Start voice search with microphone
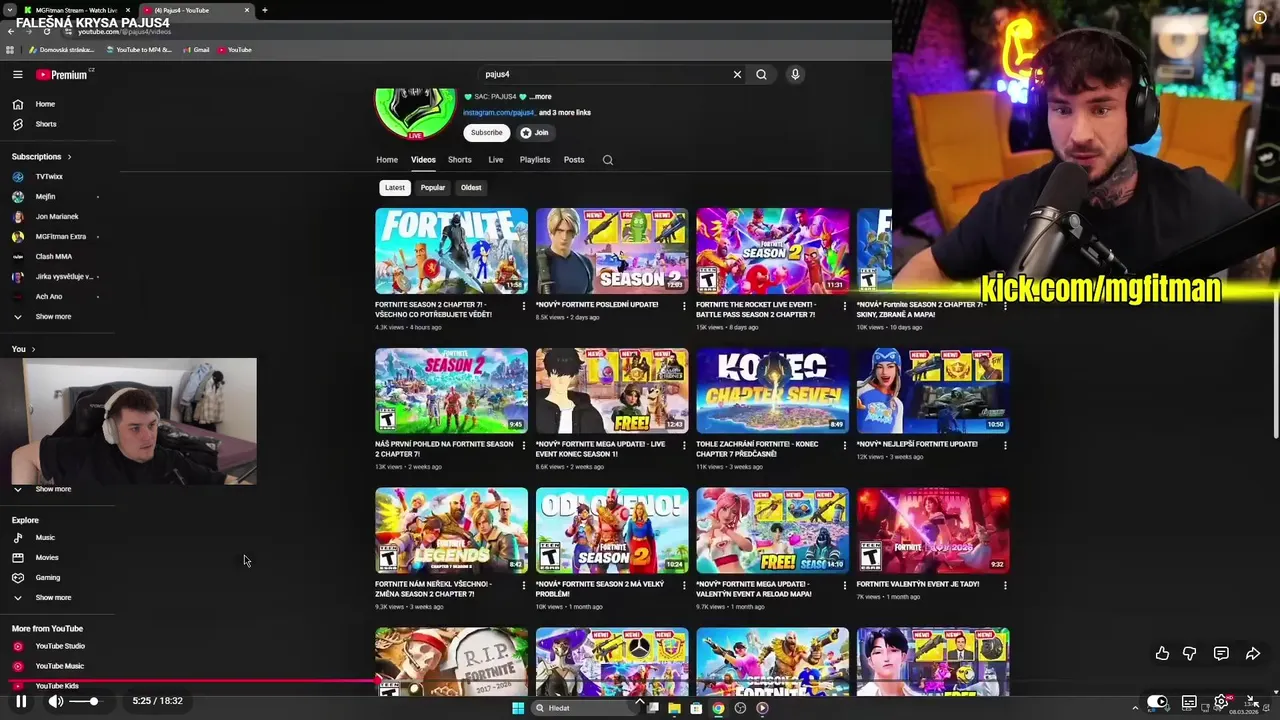Viewport: 1280px width, 720px height. point(795,74)
